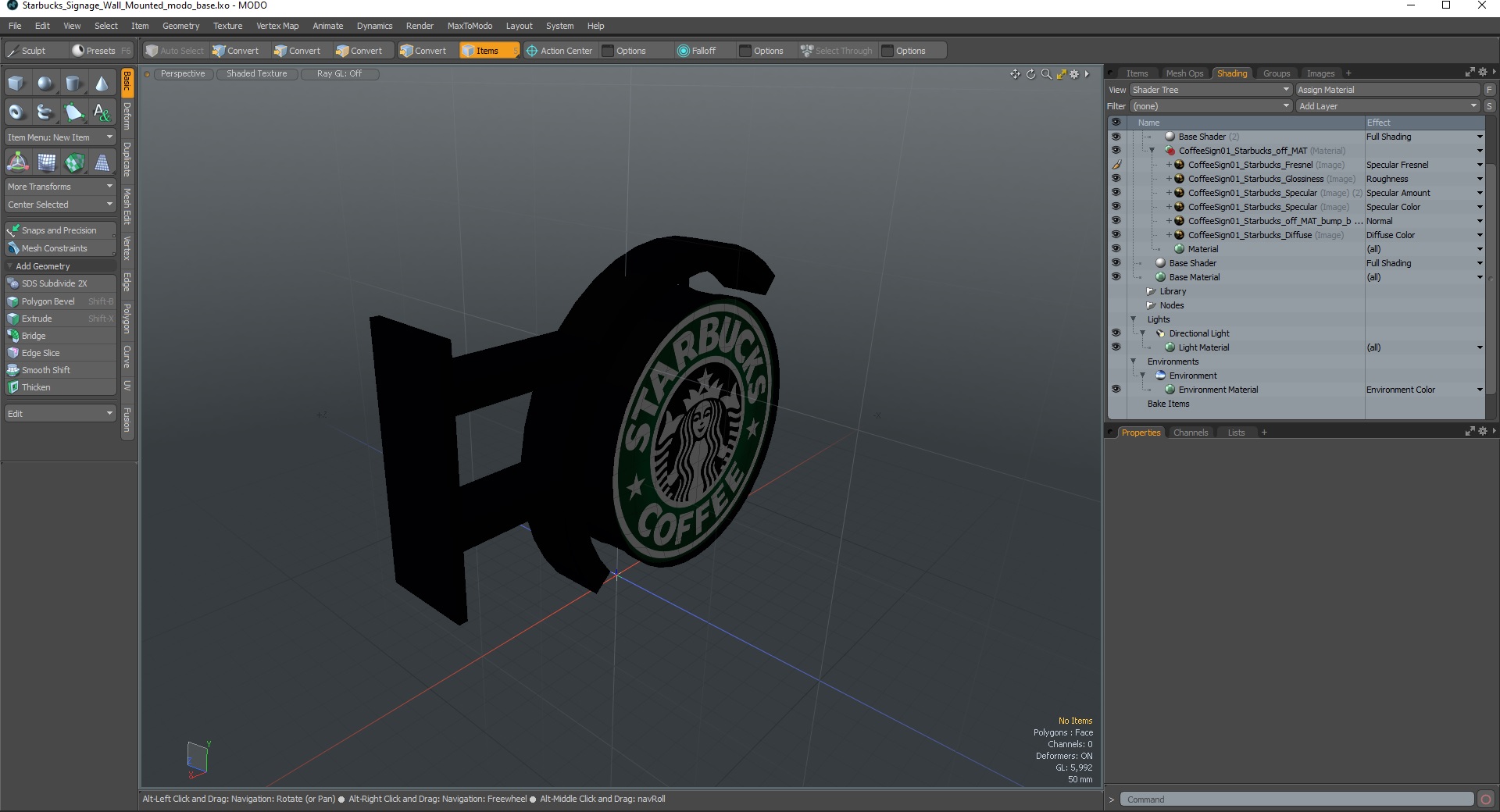Click the Sculpt button
Image resolution: width=1500 pixels, height=812 pixels.
click(x=35, y=51)
